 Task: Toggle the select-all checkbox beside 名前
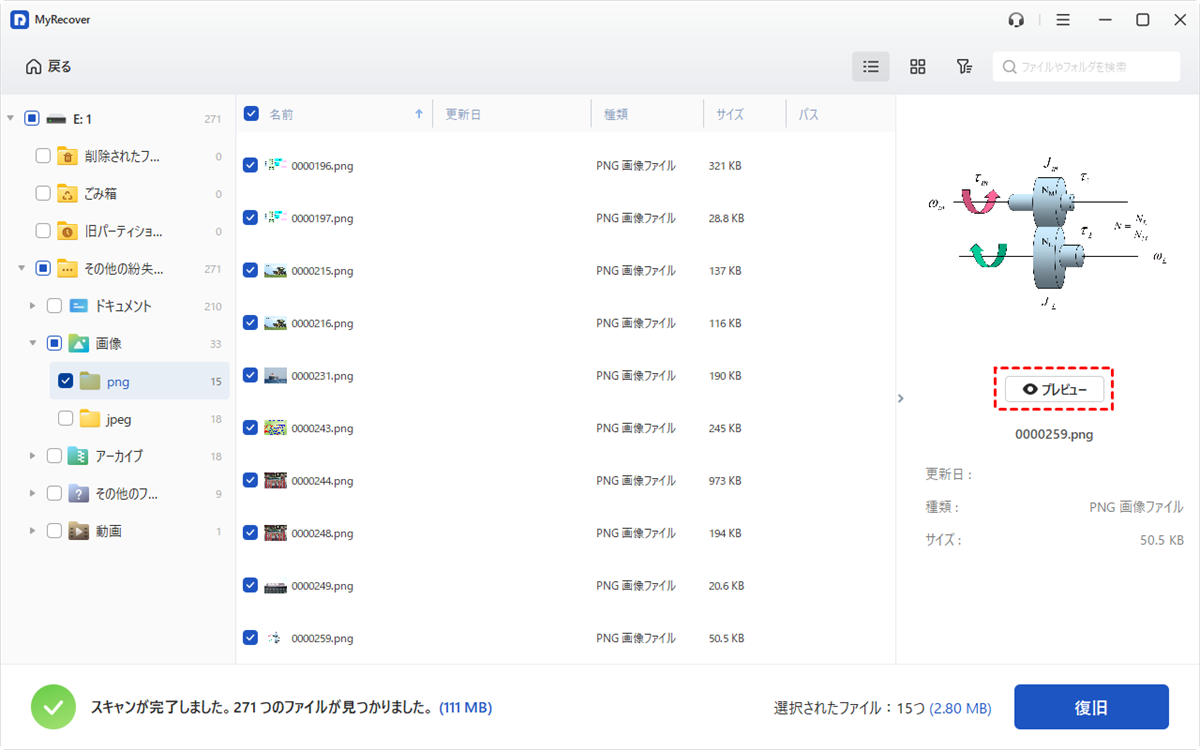click(x=252, y=114)
